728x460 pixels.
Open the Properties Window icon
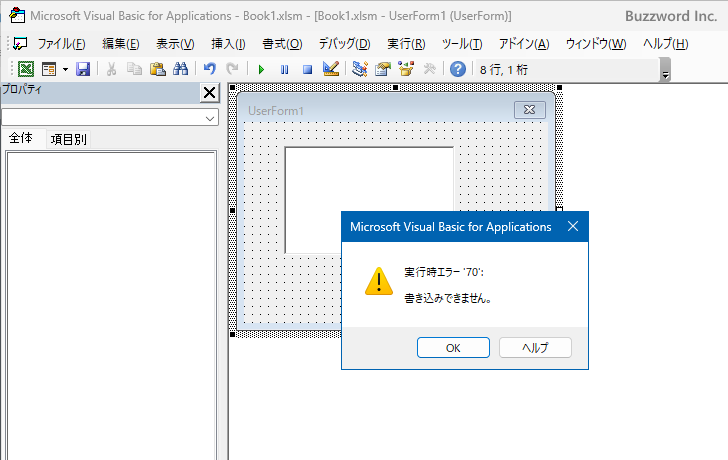click(x=383, y=70)
